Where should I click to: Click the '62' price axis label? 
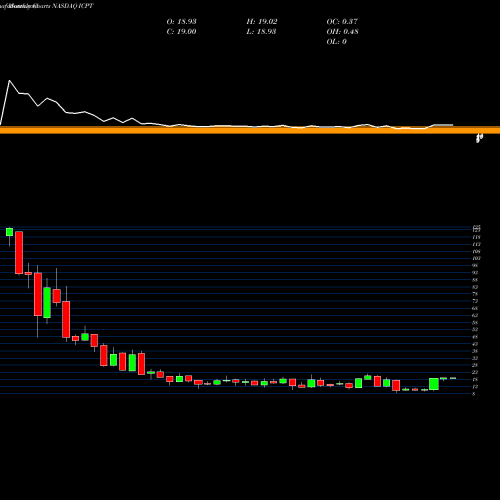475,315
